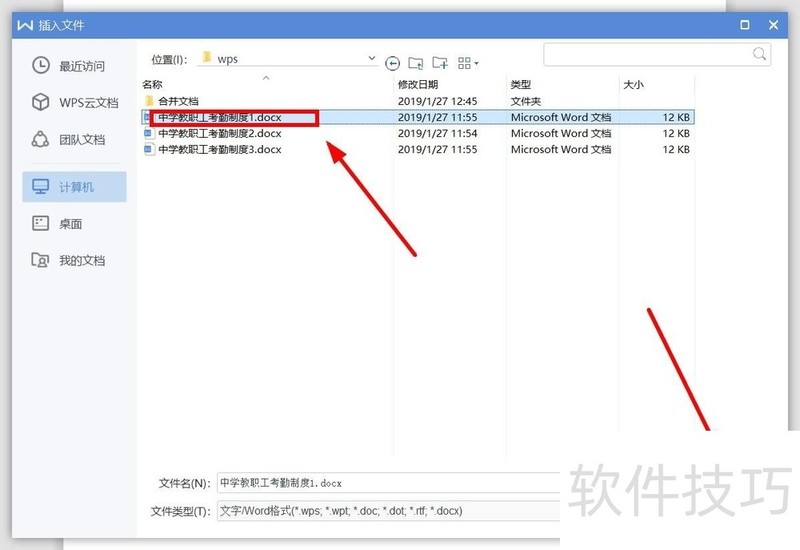Select file 中学教职工考勤制度2.docx
Screen dimensions: 800x550
tap(418, 133)
